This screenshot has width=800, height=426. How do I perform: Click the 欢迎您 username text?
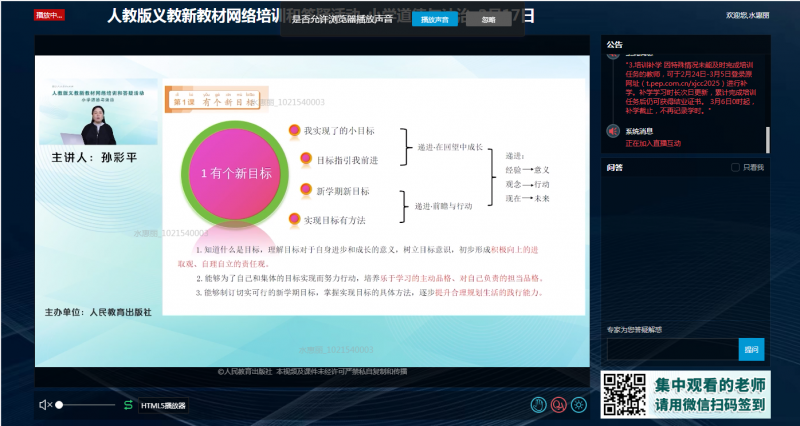pyautogui.click(x=747, y=15)
